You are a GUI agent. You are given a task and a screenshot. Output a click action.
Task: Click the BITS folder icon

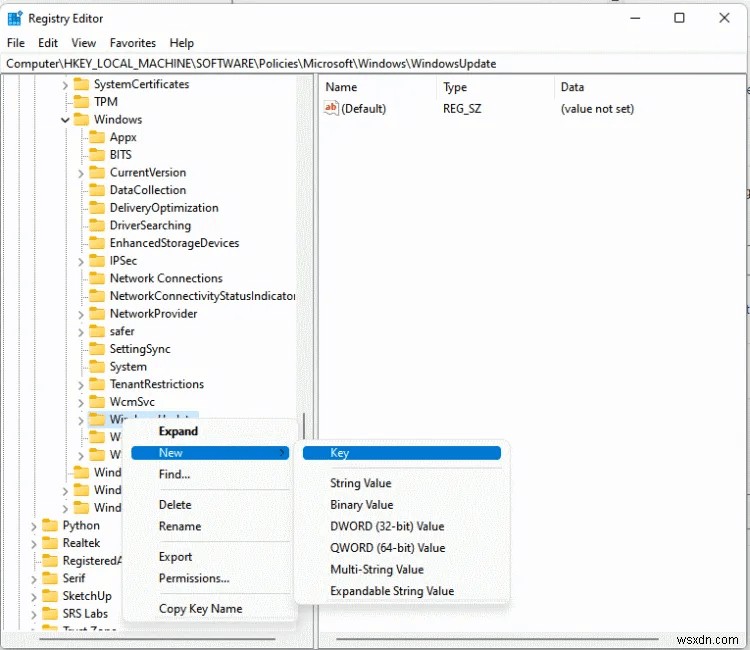coord(97,155)
